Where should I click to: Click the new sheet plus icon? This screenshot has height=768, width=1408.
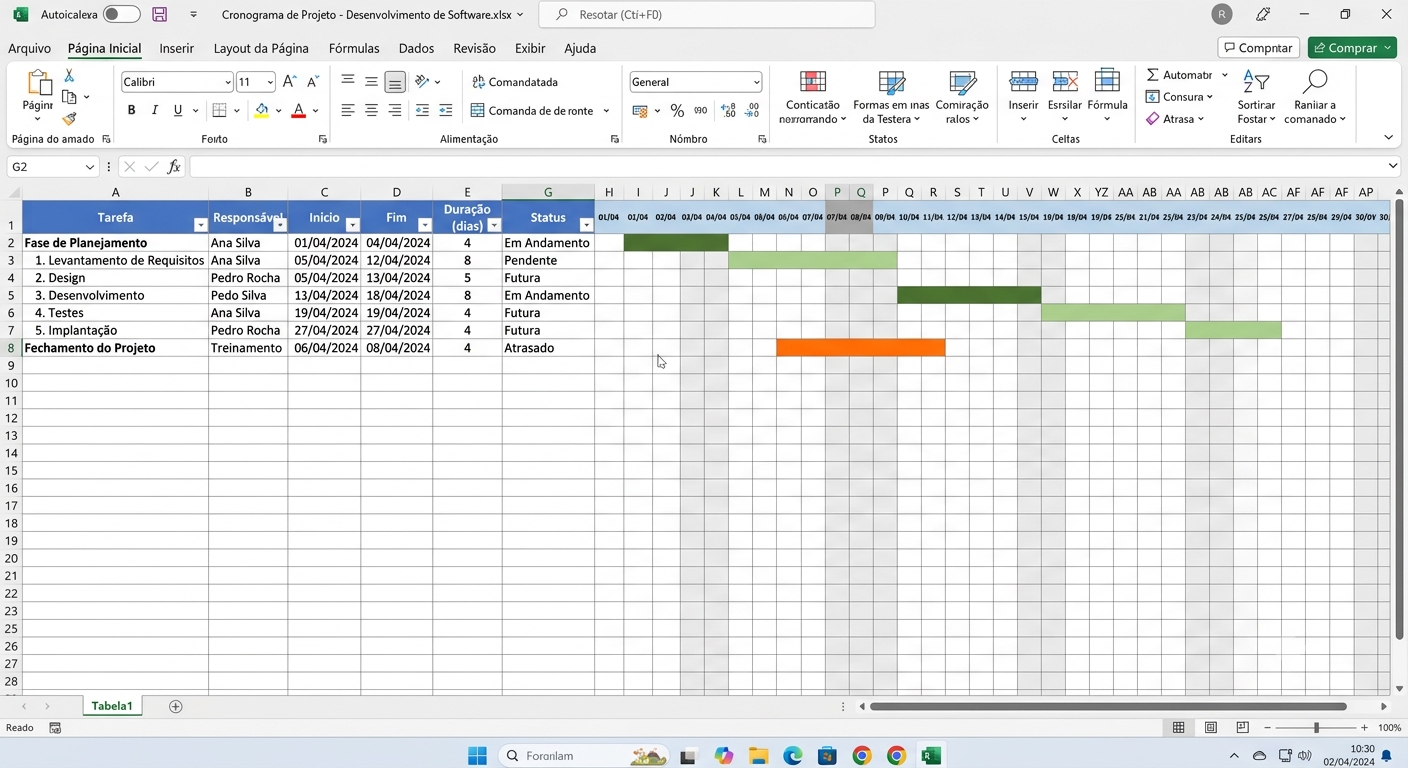coord(176,706)
